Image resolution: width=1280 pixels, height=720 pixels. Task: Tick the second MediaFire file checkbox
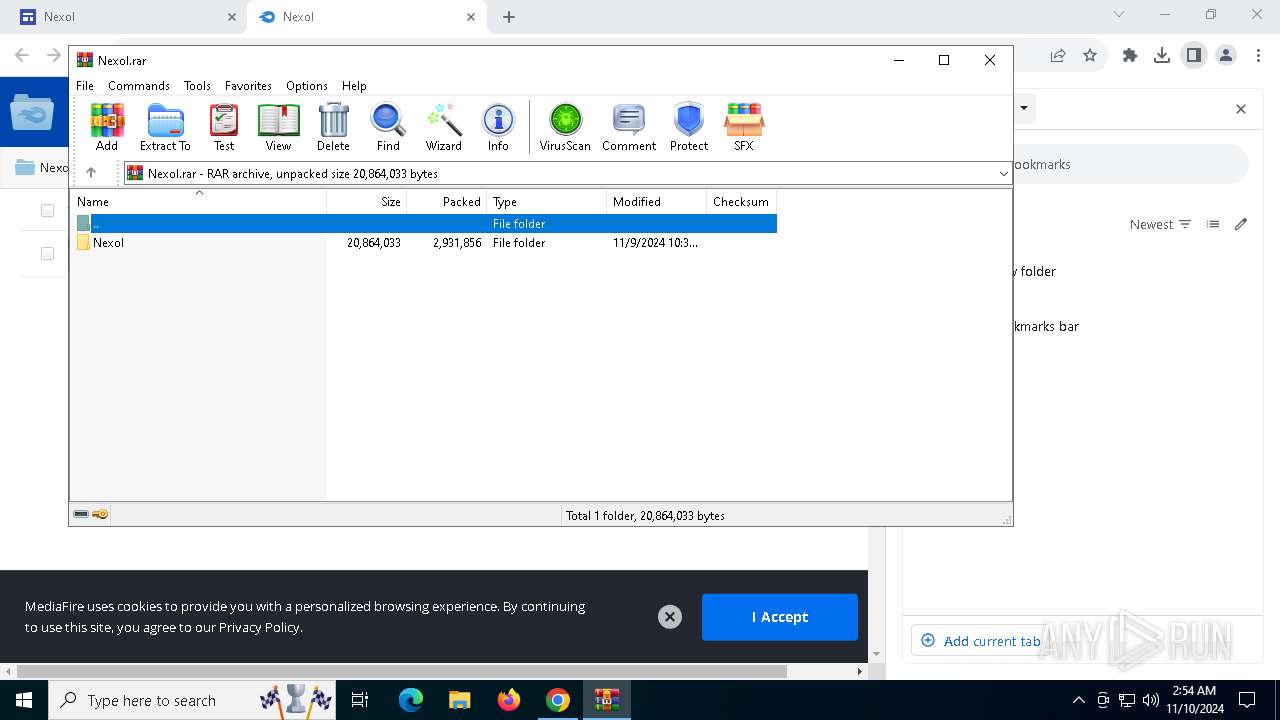coord(47,254)
